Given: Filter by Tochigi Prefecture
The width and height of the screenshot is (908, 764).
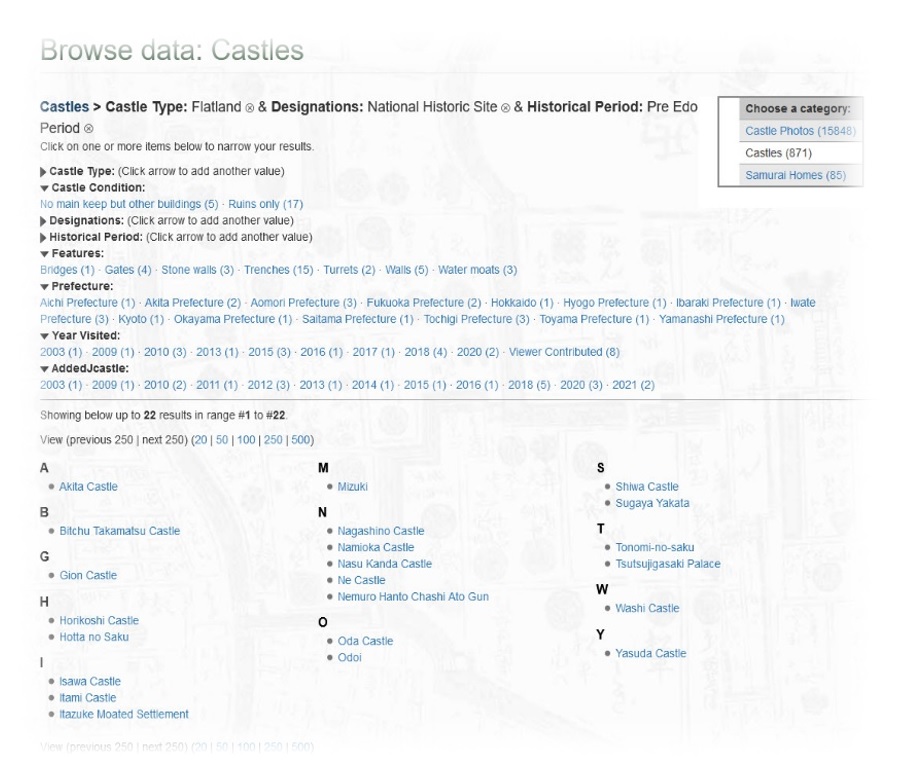Looking at the screenshot, I should tap(477, 319).
